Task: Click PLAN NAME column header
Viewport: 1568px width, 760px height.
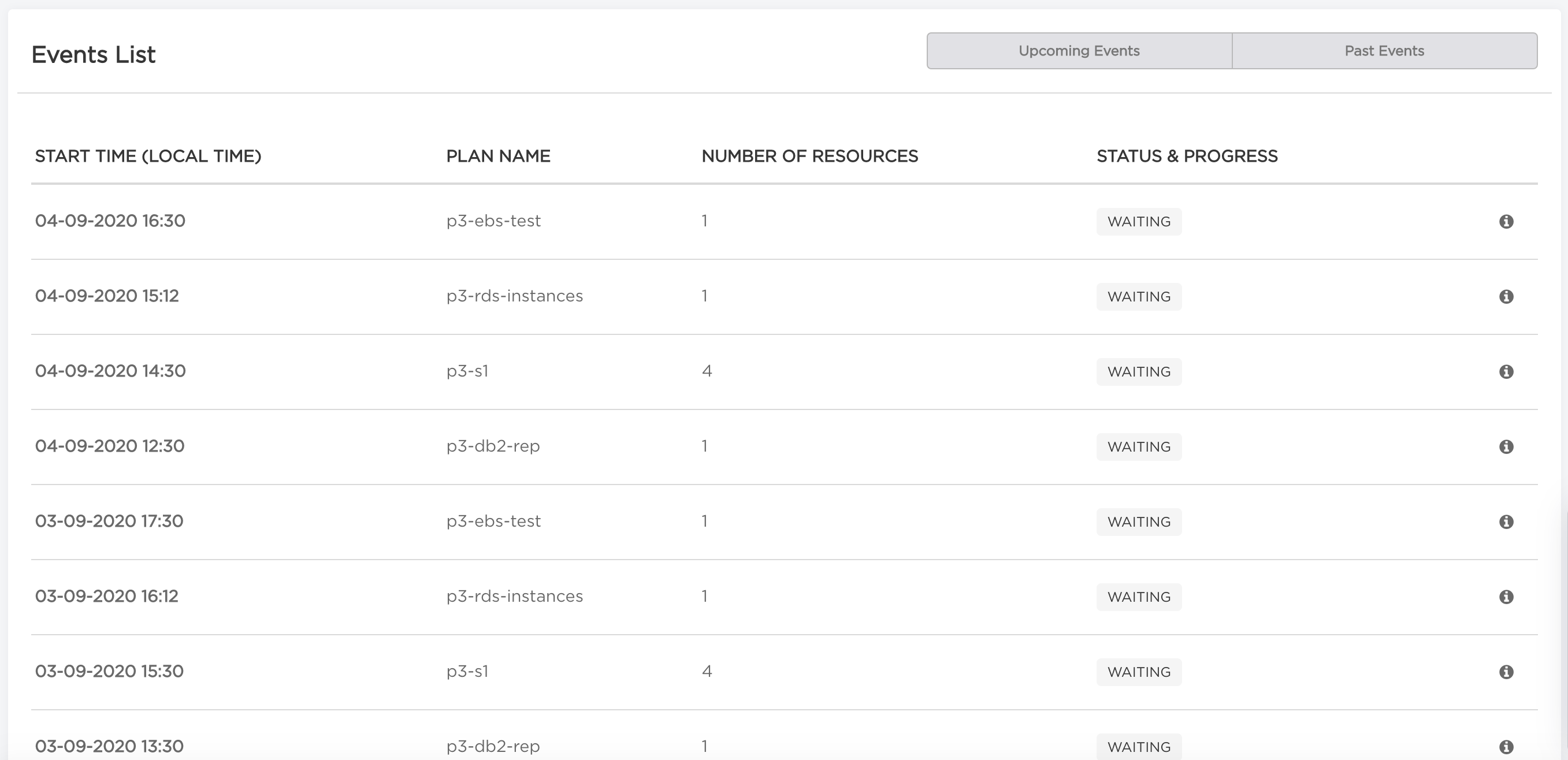Action: 498,157
